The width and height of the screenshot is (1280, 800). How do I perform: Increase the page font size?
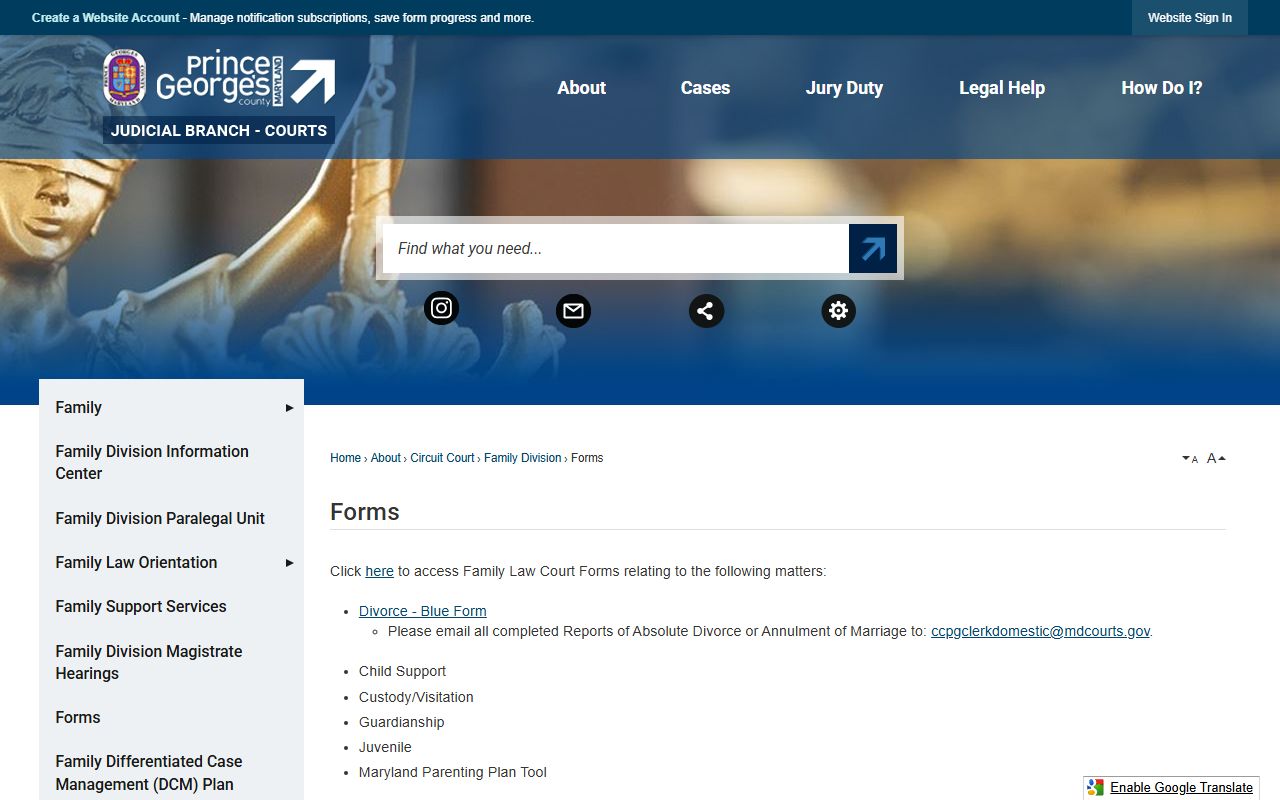1216,458
